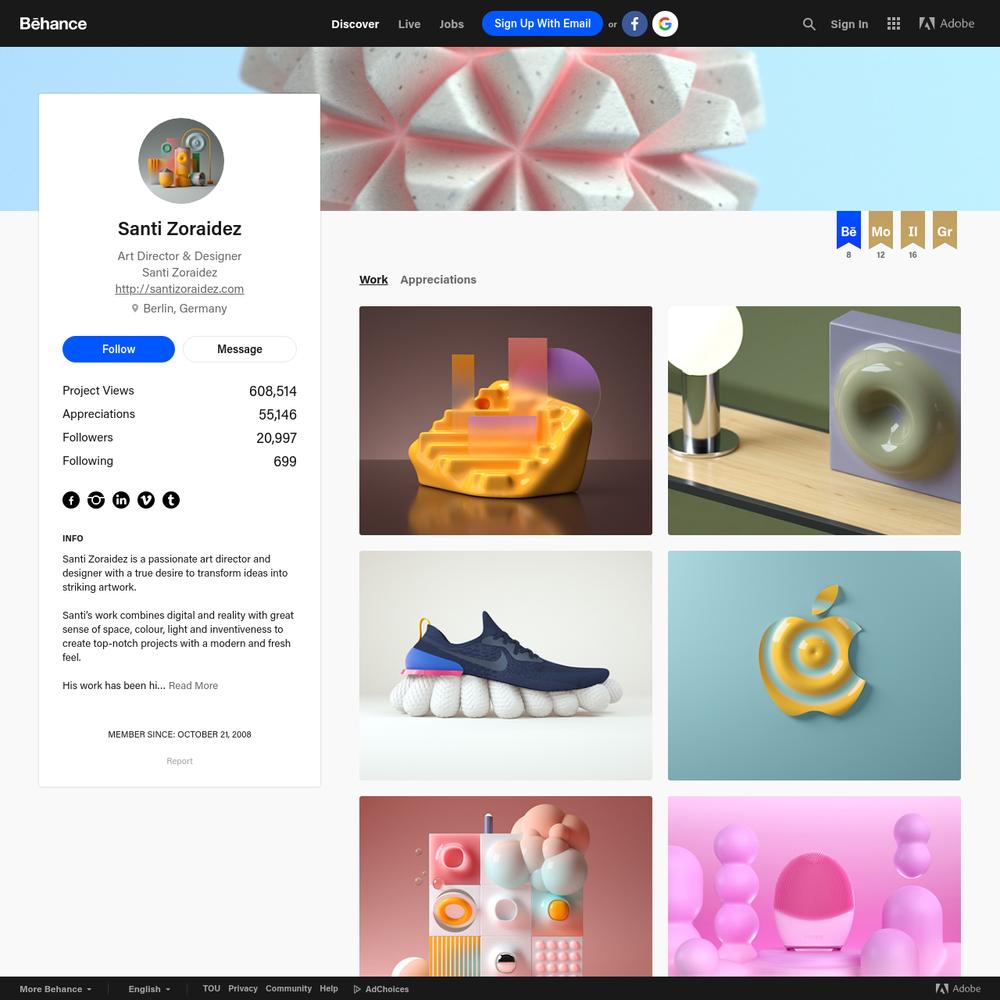Screen dimensions: 1000x1000
Task: Open the Nike sneaker project thumbnail
Action: tap(506, 665)
